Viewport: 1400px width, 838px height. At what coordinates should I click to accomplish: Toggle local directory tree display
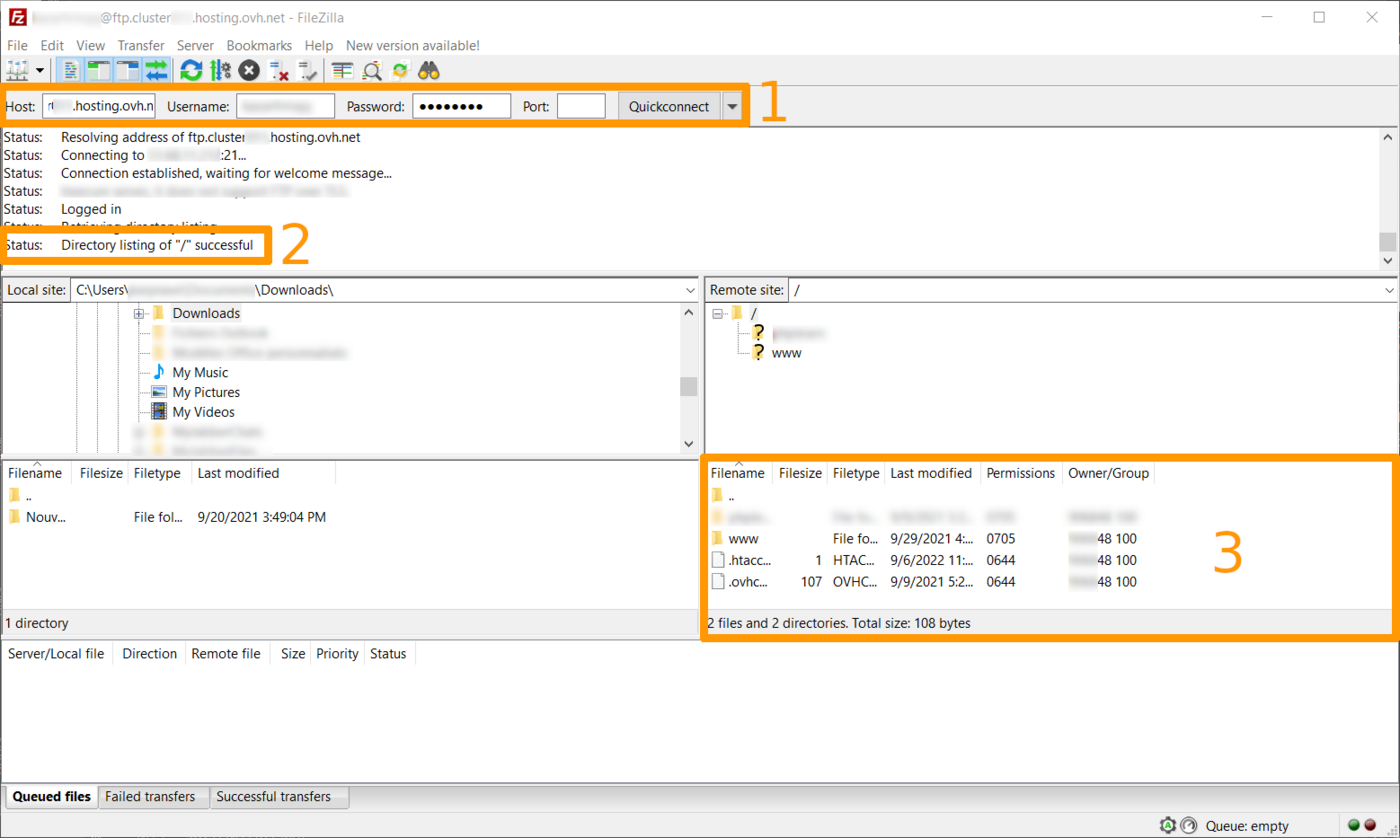coord(99,70)
